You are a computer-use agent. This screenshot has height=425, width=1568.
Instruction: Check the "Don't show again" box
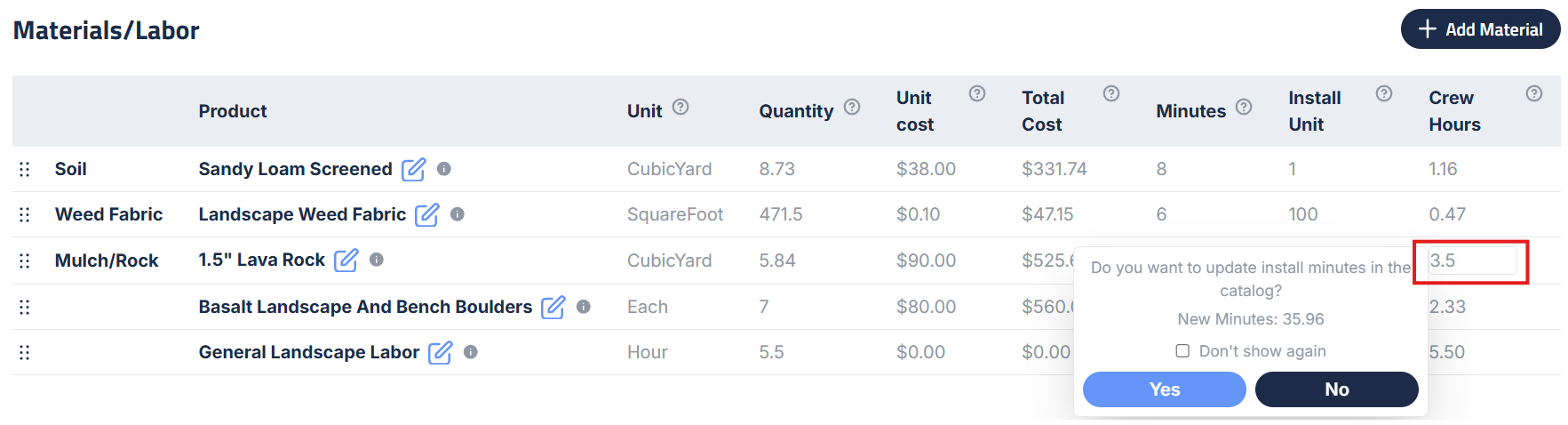[x=1182, y=351]
